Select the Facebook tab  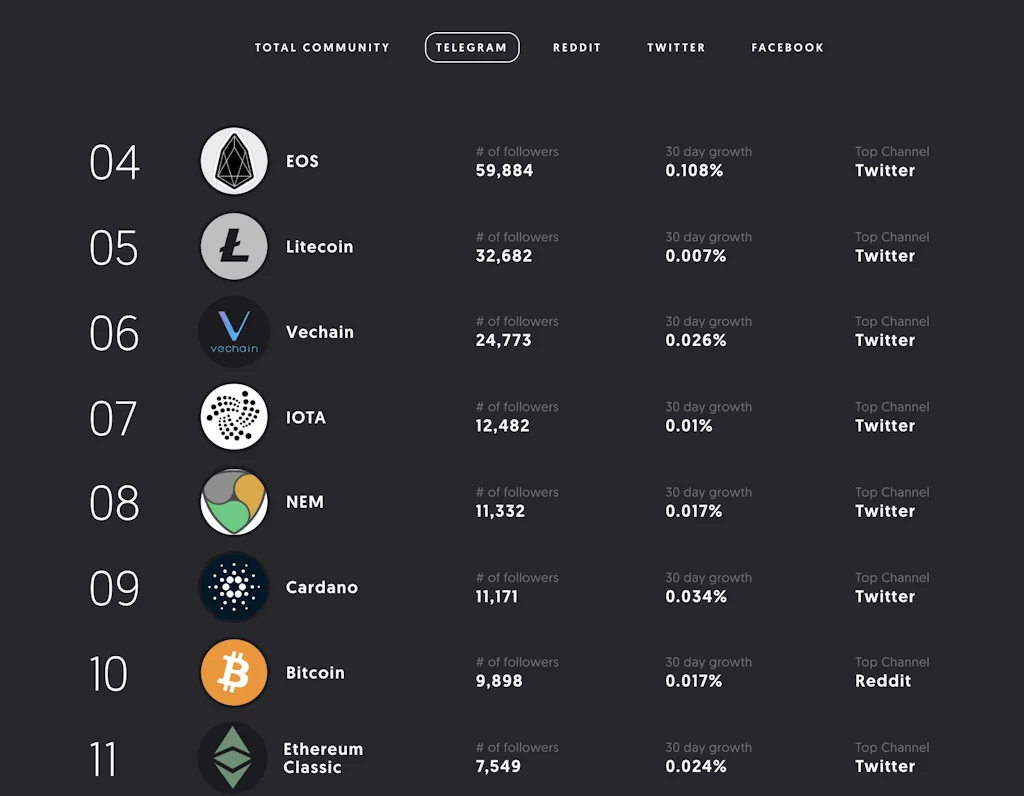(787, 47)
